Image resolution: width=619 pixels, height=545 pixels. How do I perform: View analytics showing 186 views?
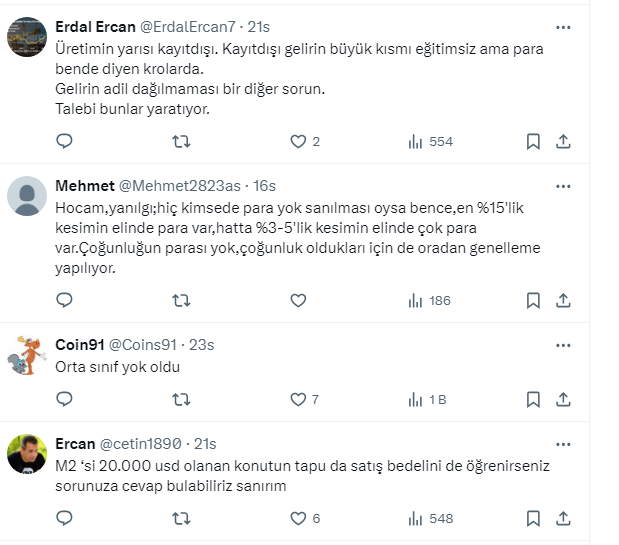[x=431, y=300]
